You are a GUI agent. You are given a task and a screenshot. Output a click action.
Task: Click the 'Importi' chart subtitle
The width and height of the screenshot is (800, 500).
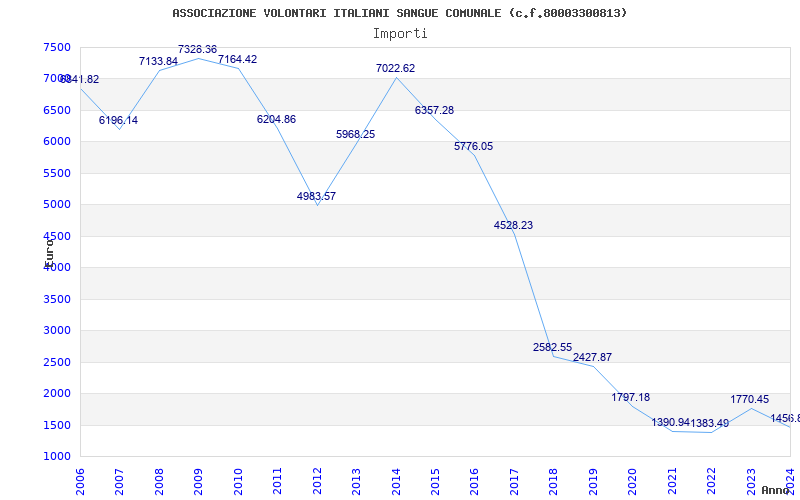pos(400,34)
